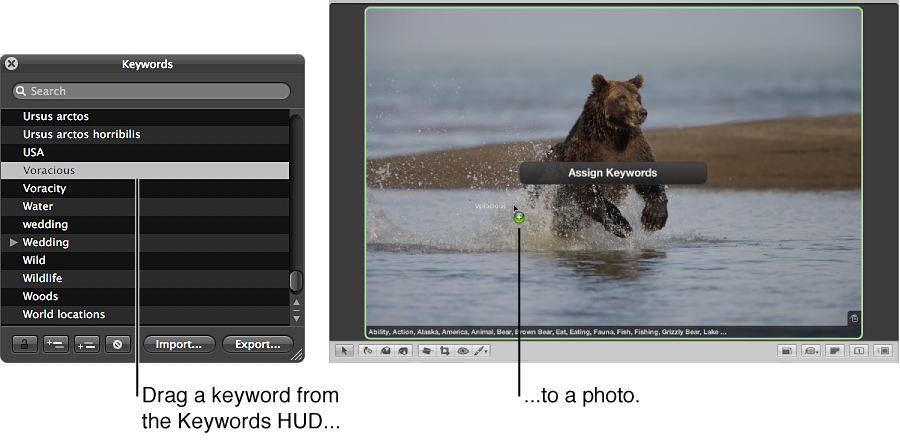Open the Viewer Mode pop-up menu
Image resolution: width=900 pixels, height=440 pixels.
[x=811, y=351]
